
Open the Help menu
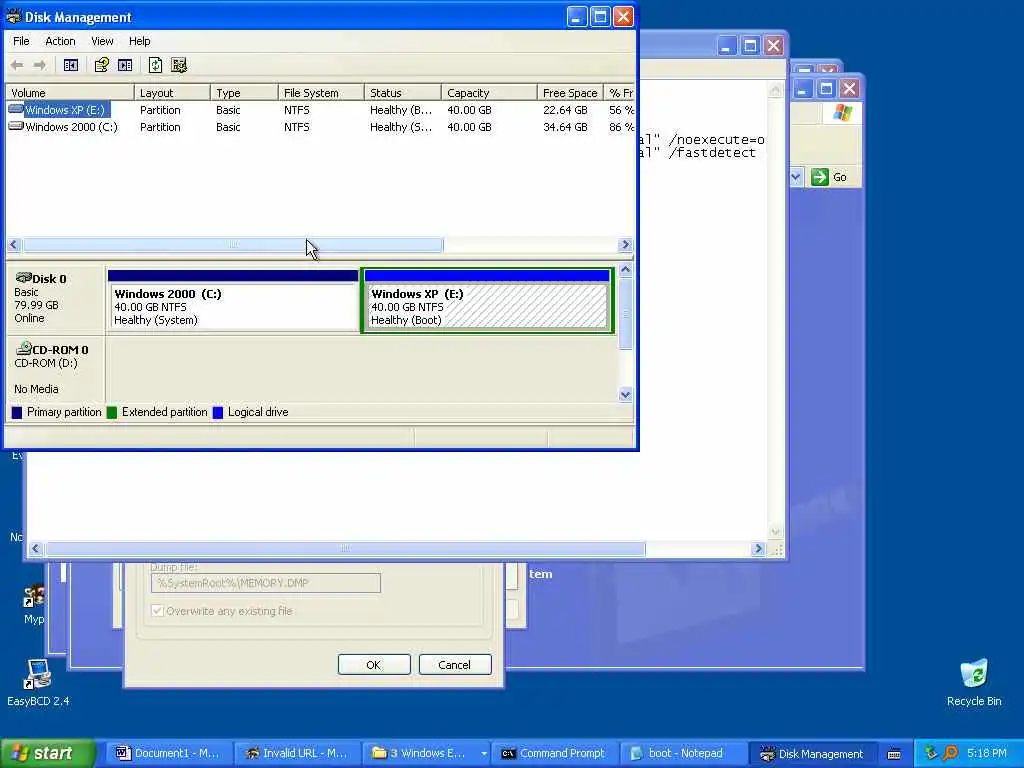(139, 41)
